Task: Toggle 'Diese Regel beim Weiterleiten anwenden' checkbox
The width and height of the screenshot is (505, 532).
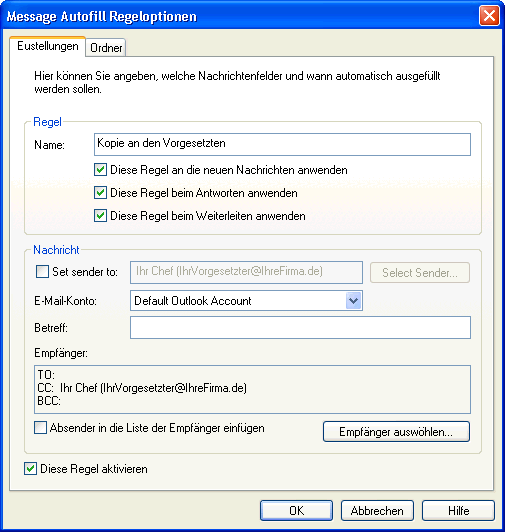Action: click(x=100, y=216)
